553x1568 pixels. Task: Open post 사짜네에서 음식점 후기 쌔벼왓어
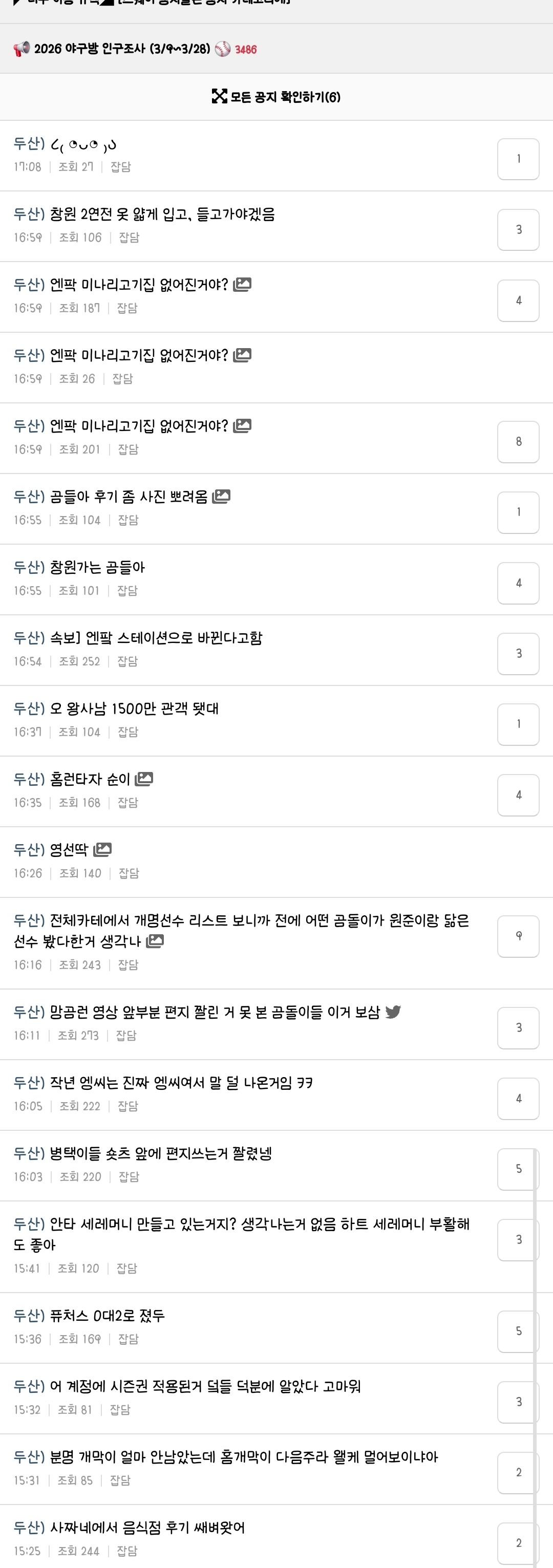pos(147,1527)
